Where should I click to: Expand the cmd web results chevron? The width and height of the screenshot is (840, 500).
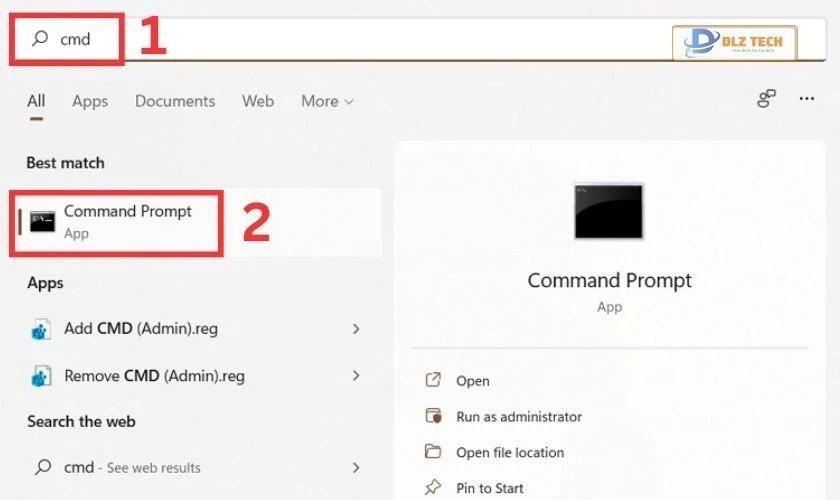point(356,467)
